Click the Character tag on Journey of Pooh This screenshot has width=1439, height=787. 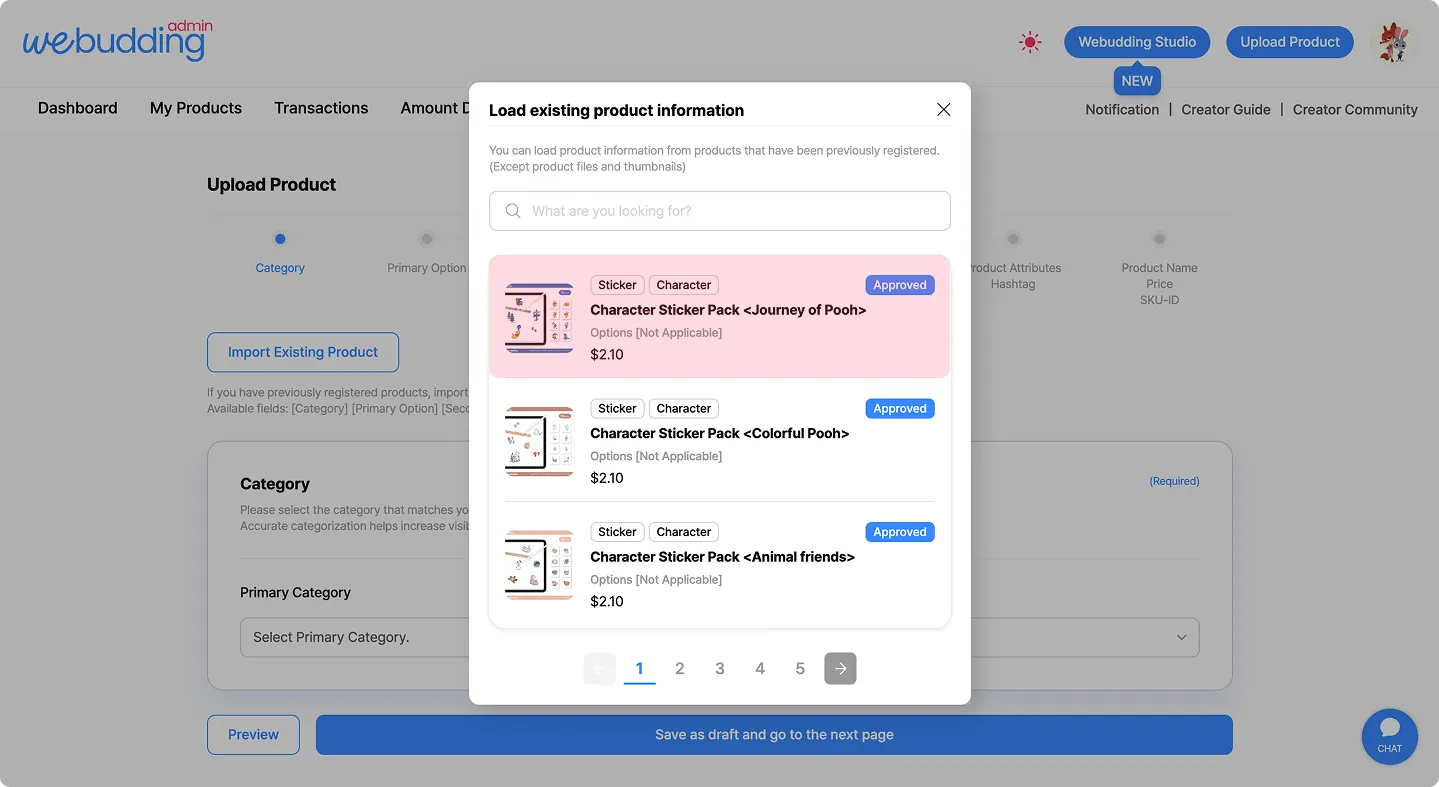684,285
